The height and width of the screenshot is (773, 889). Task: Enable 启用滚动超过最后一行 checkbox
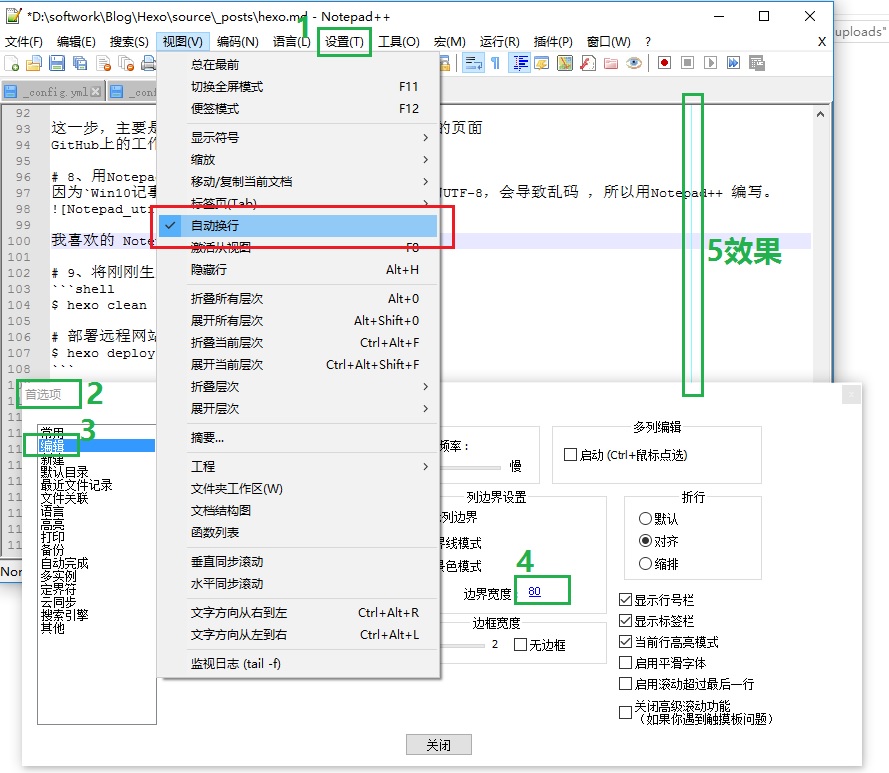(625, 683)
